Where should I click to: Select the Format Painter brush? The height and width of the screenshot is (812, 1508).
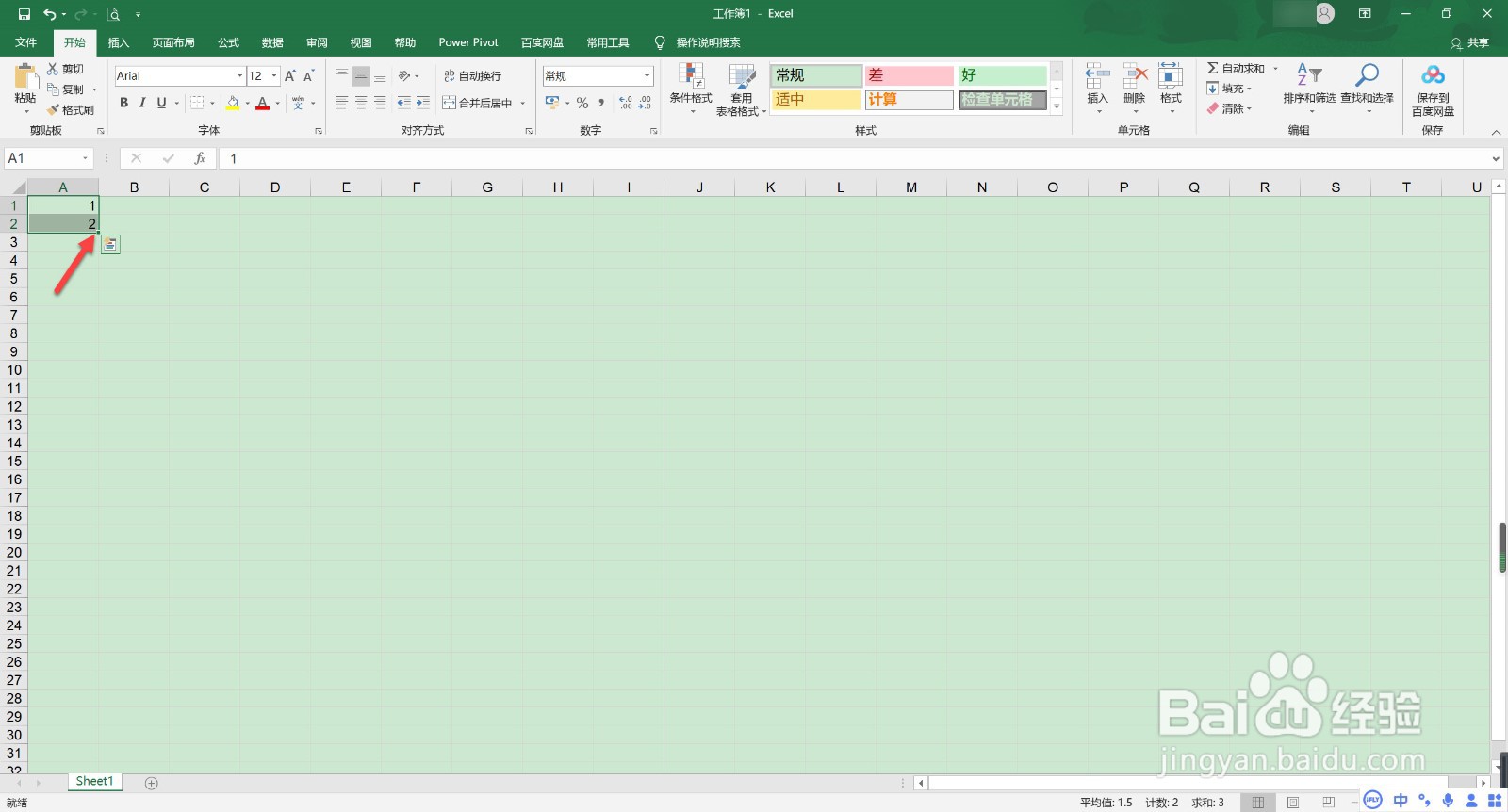pyautogui.click(x=71, y=110)
